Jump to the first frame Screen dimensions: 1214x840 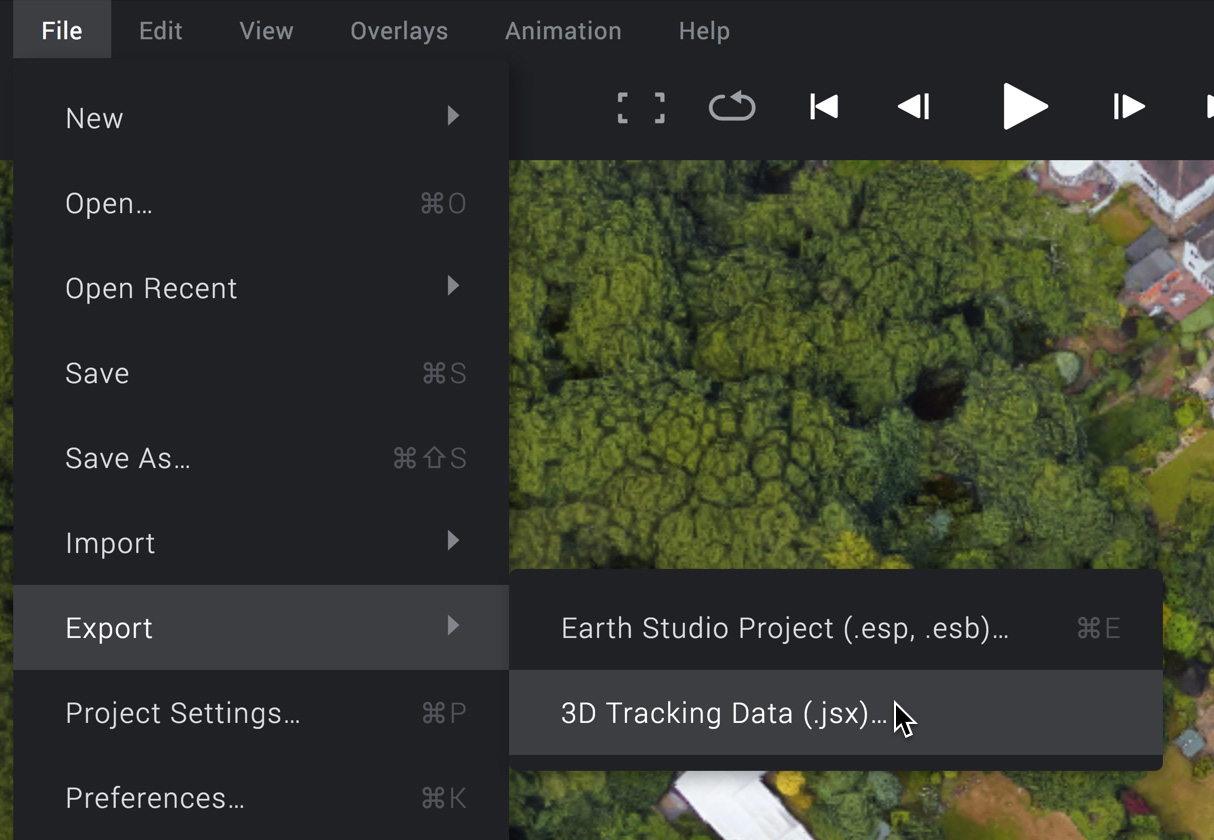[824, 107]
